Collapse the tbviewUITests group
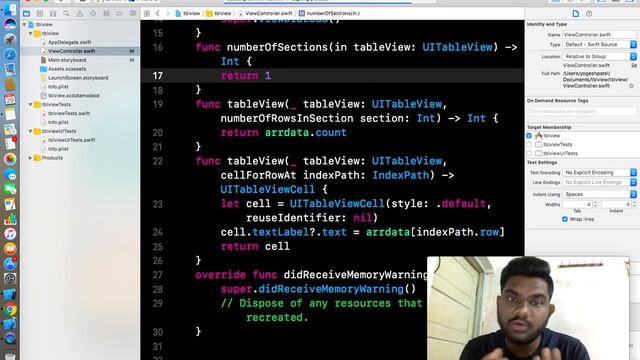This screenshot has width=640, height=360. click(x=31, y=131)
